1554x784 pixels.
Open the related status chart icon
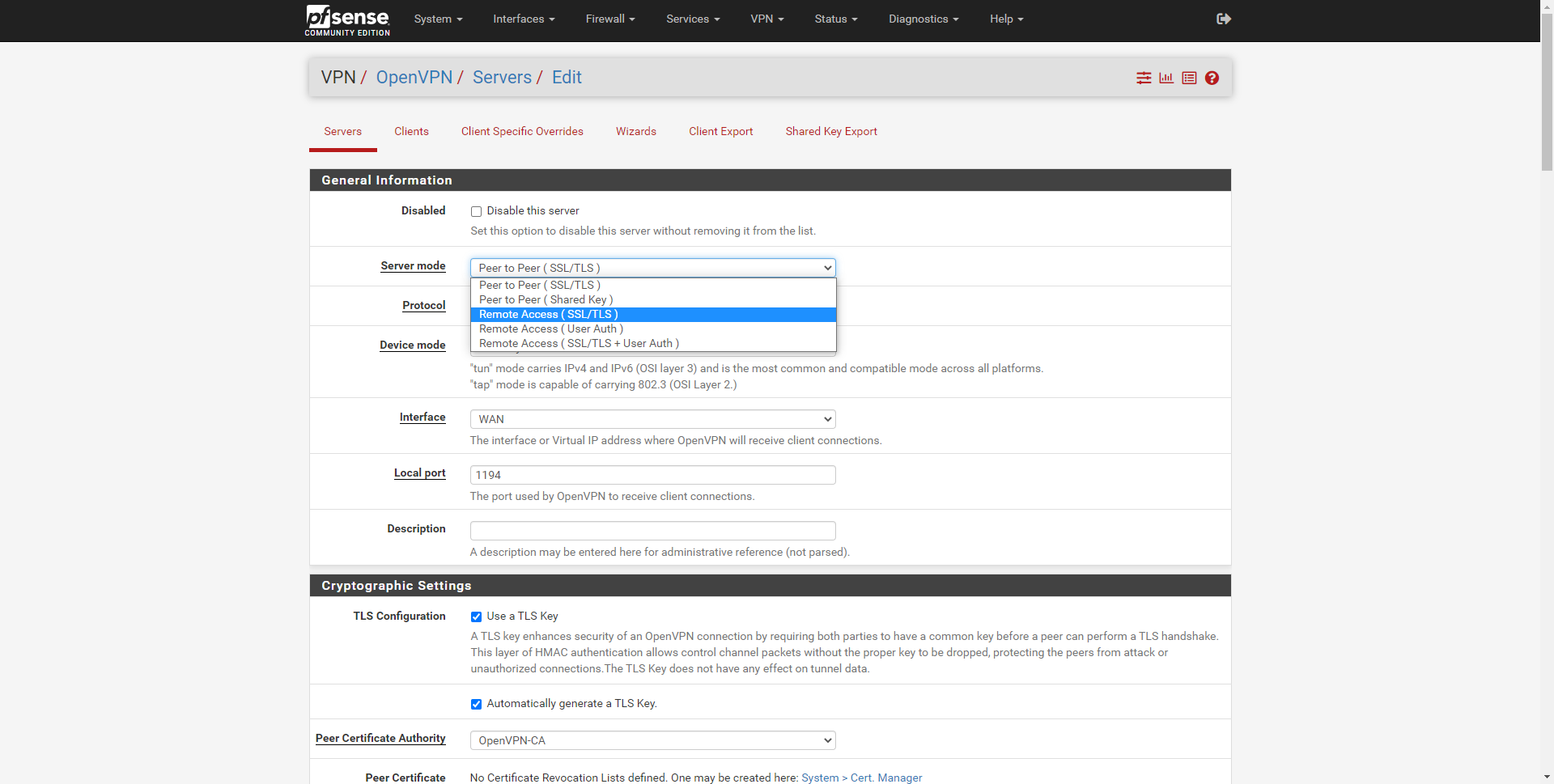click(1166, 78)
